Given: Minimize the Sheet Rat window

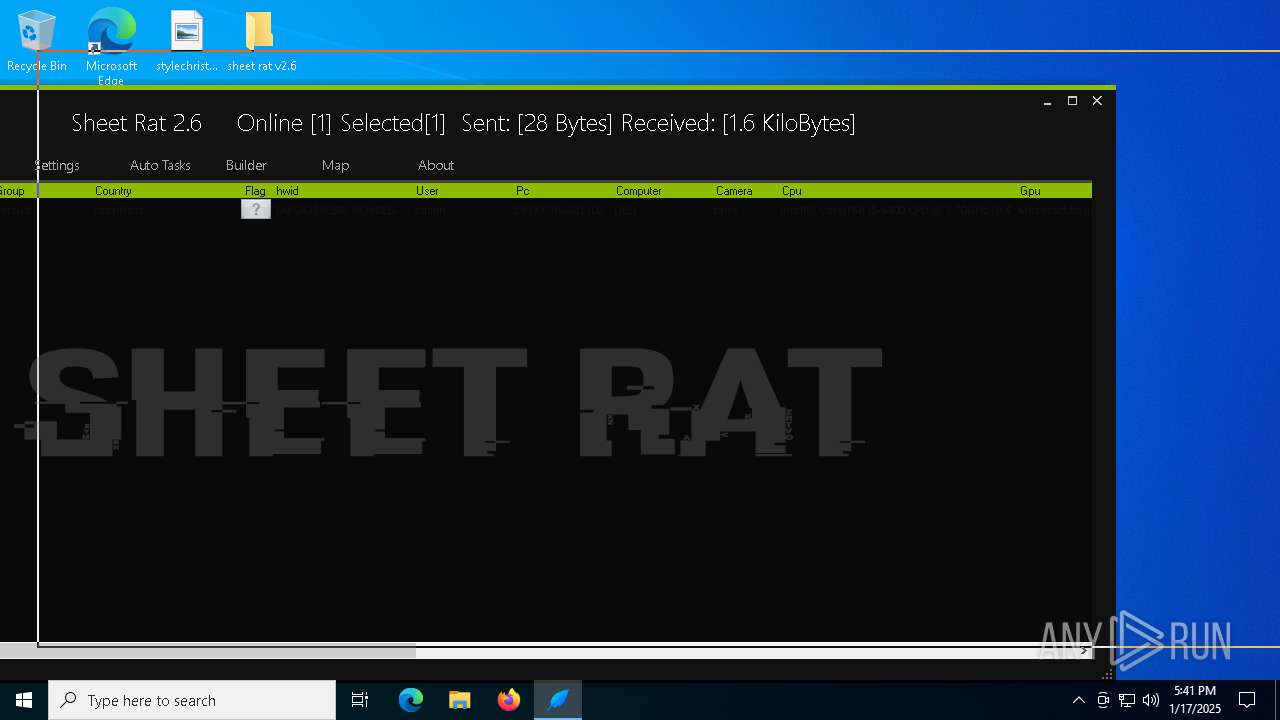Looking at the screenshot, I should [x=1047, y=101].
